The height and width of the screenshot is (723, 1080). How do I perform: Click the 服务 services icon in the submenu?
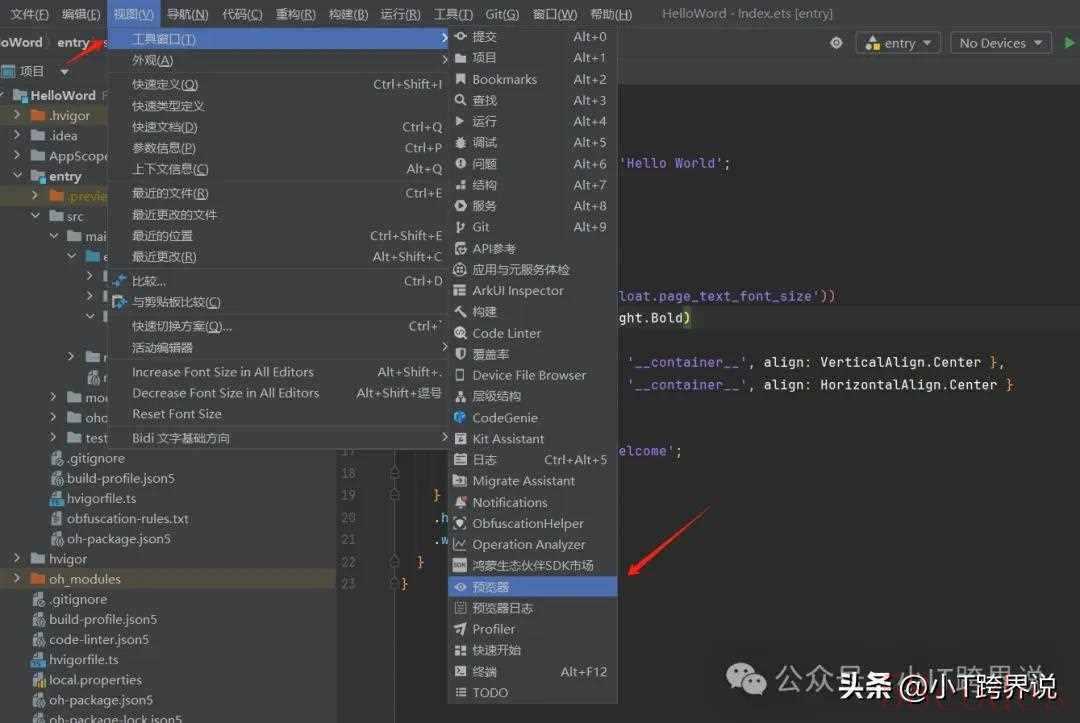461,206
